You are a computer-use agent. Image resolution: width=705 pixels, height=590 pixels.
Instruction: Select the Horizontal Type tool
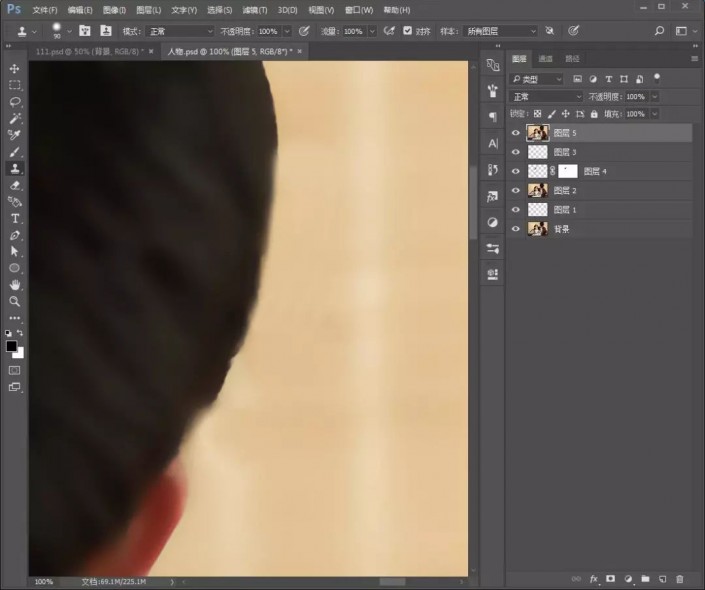[14, 219]
